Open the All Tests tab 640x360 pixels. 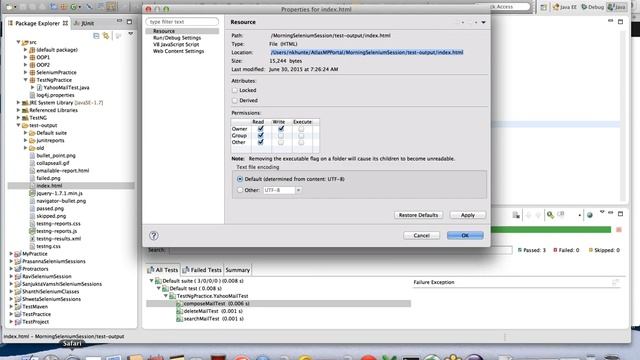(x=162, y=270)
